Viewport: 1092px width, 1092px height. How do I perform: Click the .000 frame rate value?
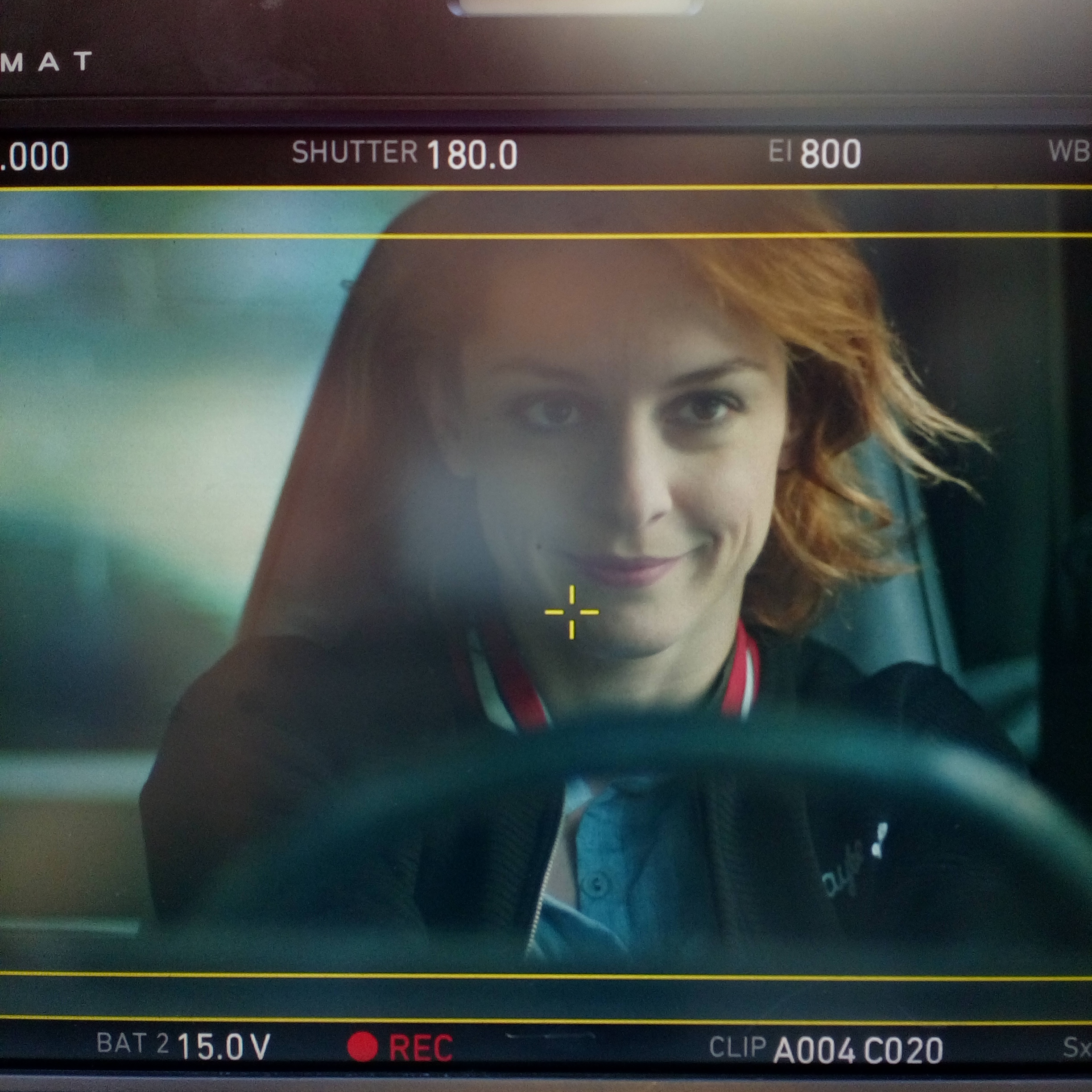pyautogui.click(x=34, y=157)
